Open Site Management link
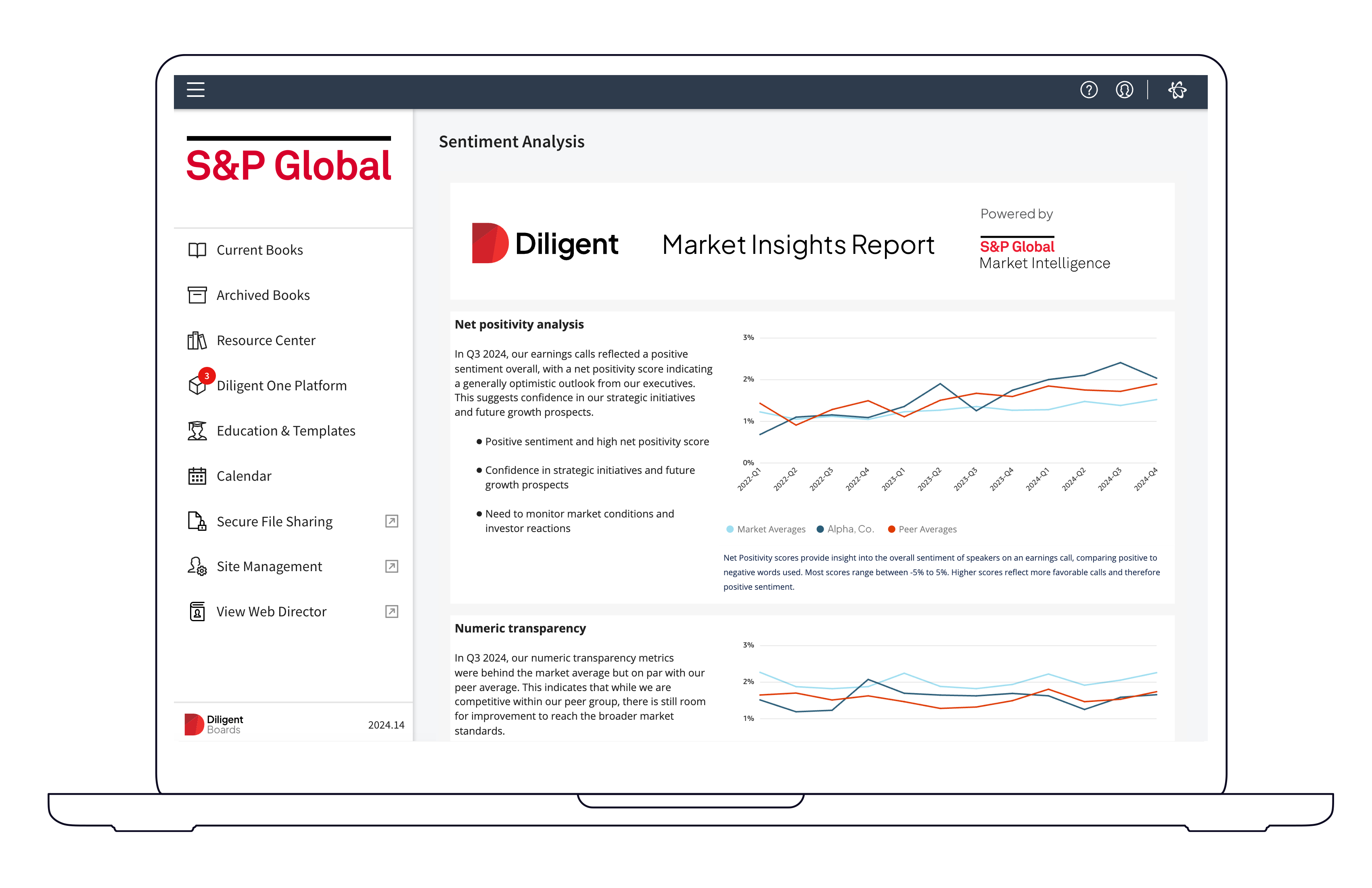 point(269,567)
